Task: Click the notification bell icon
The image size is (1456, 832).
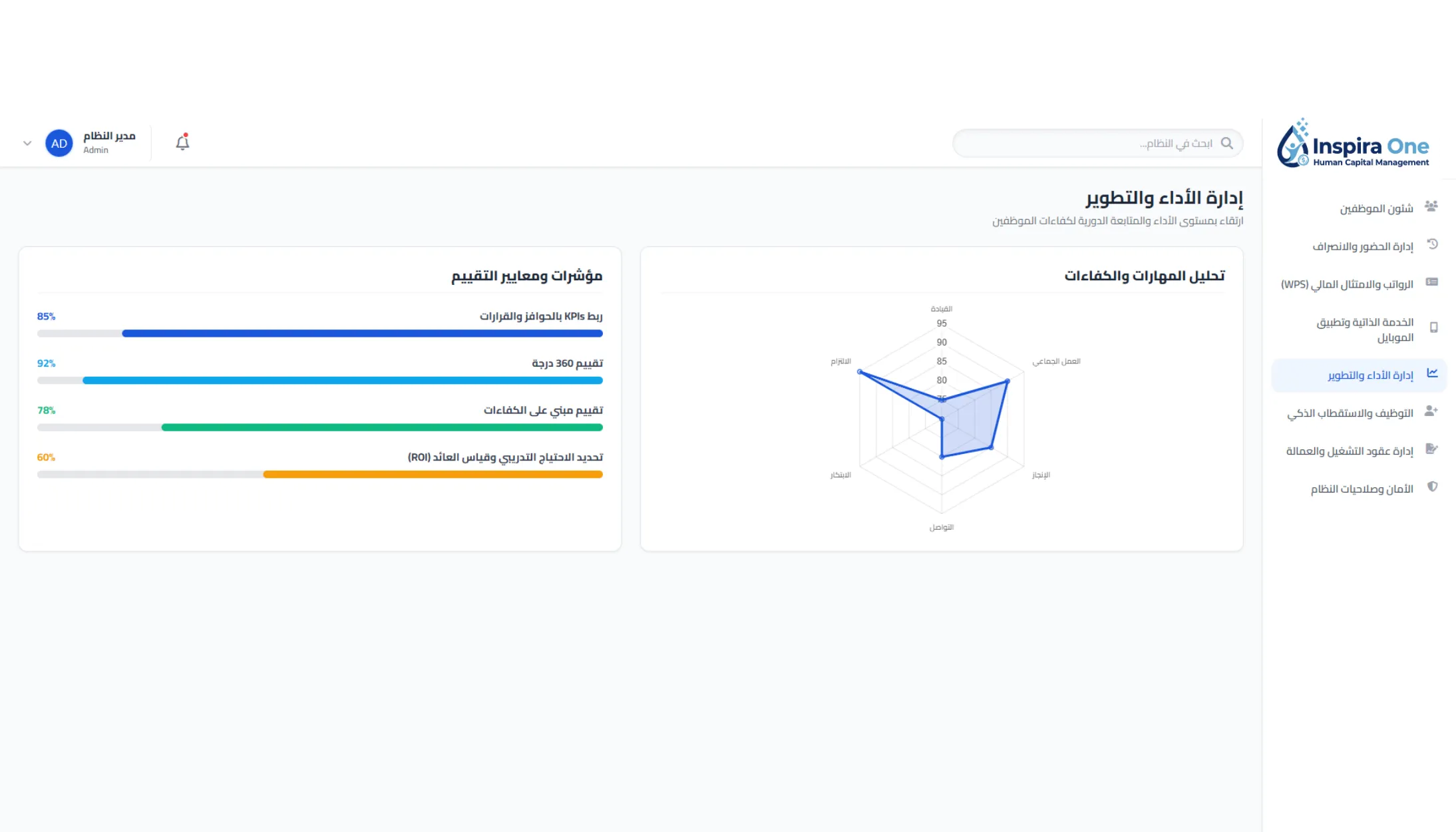Action: 182,142
